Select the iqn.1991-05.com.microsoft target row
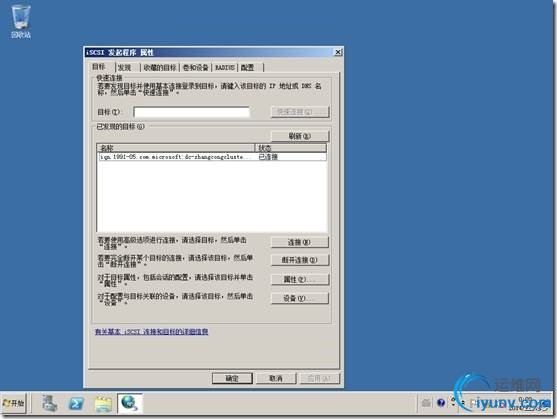Screen dimensions: 557x419 click(211, 157)
